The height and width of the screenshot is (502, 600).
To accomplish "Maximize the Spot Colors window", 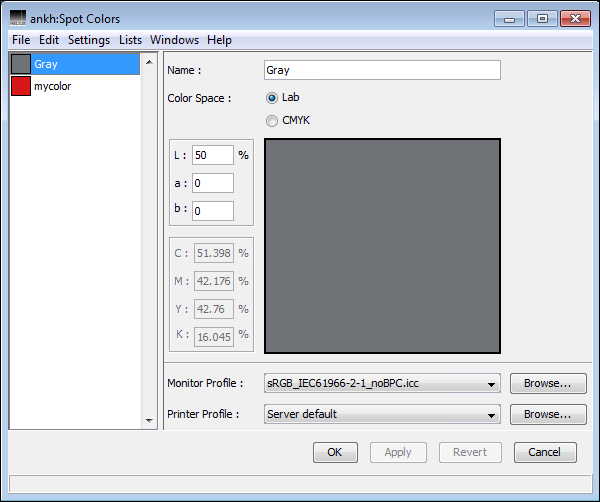I will pyautogui.click(x=542, y=19).
